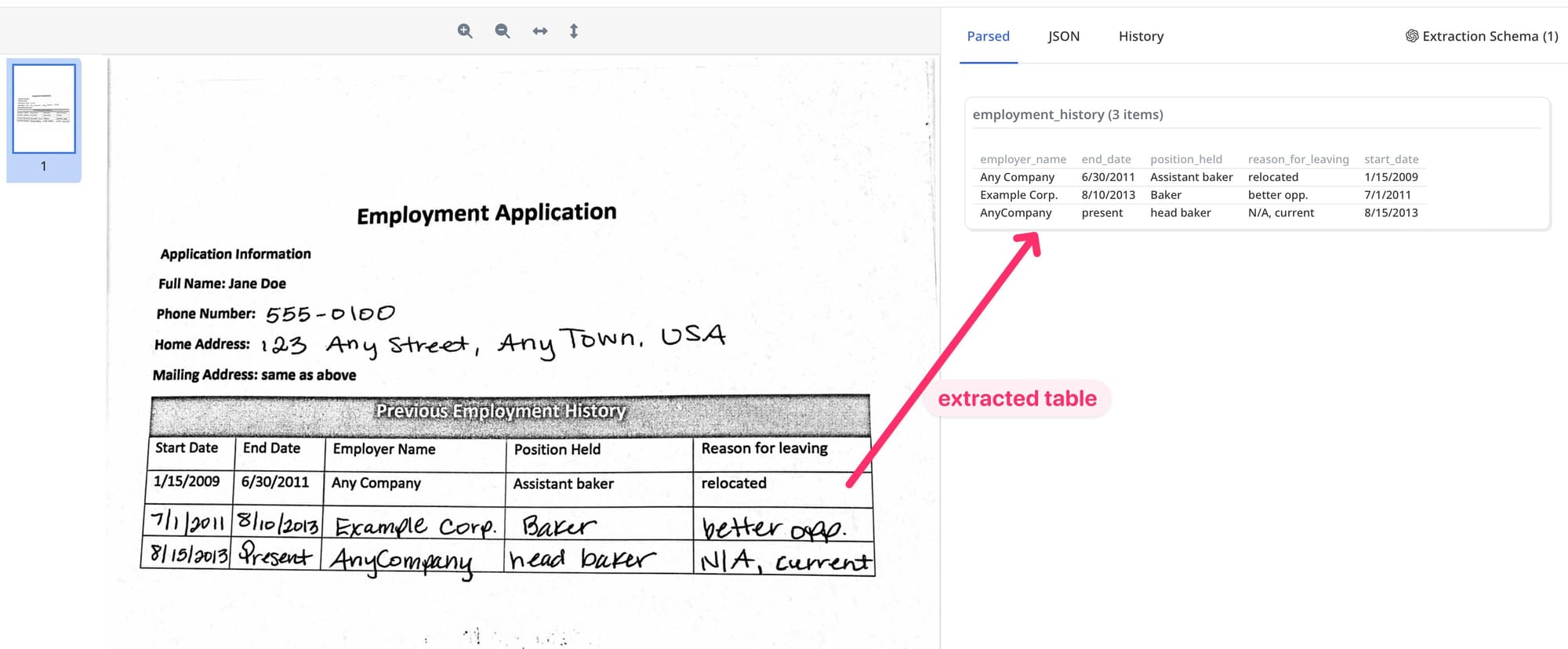This screenshot has height=649, width=1568.
Task: Open the JSON tab
Action: (x=1063, y=36)
